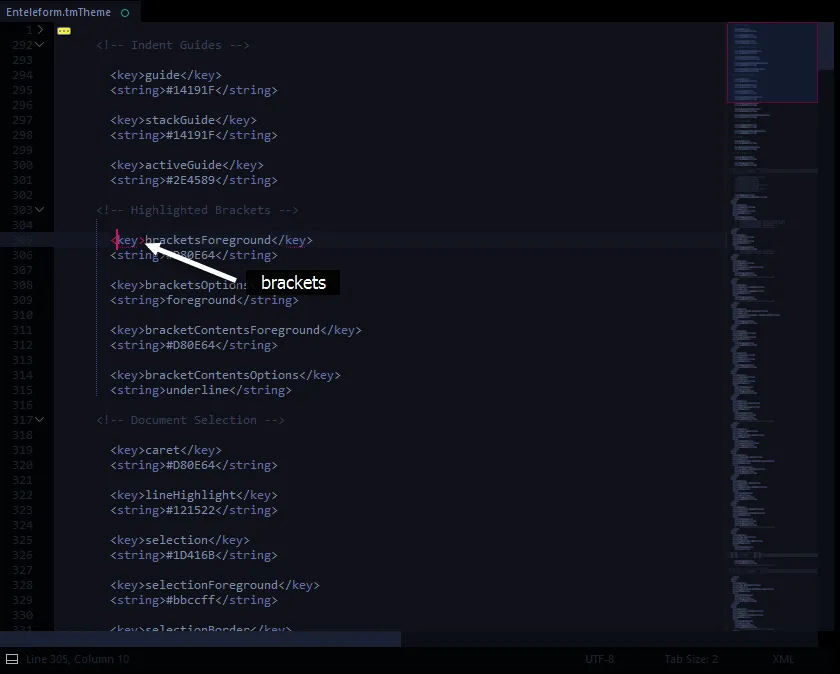Image resolution: width=840 pixels, height=674 pixels.
Task: Click the #bbccff string value
Action: coord(190,600)
